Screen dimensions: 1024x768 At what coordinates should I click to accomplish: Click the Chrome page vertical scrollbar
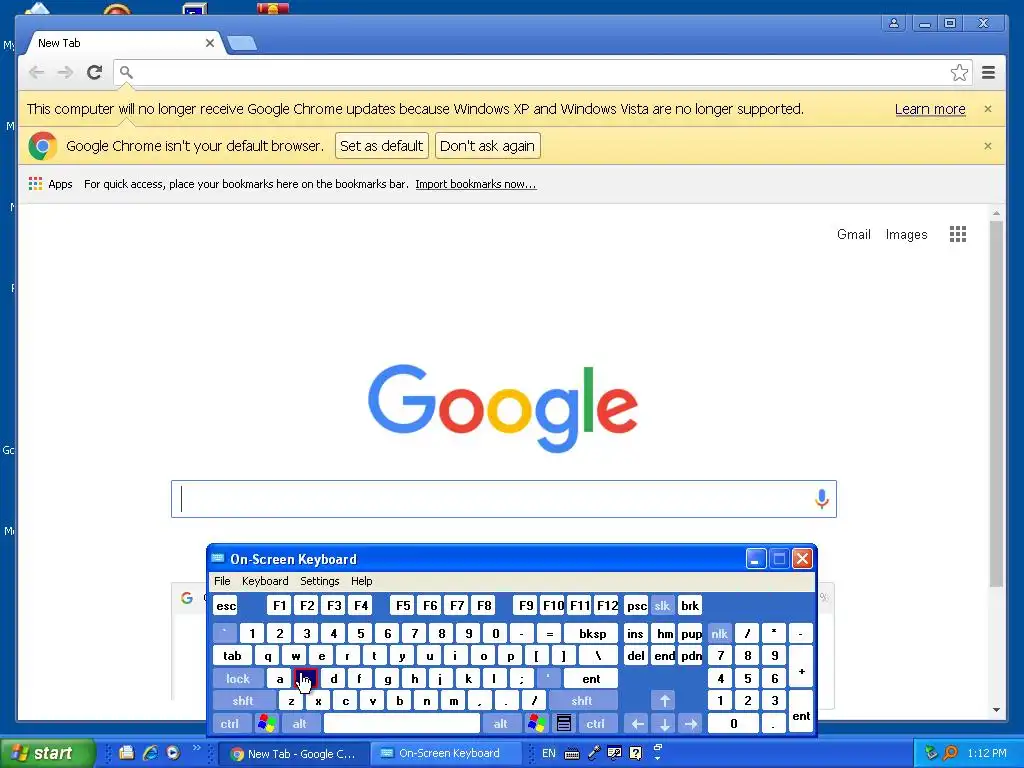pos(996,403)
